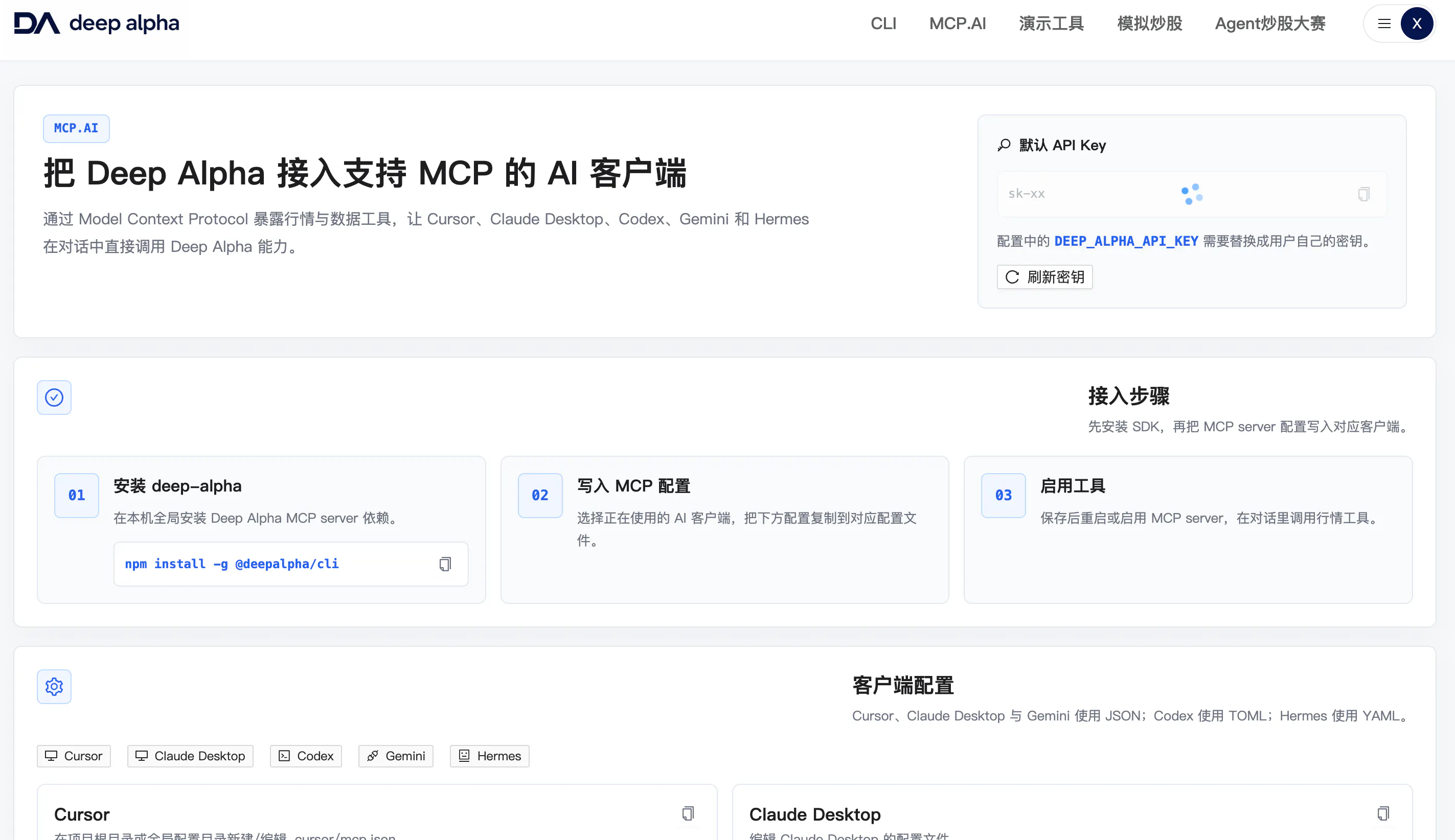
Task: Click the checkmark icon beside 接入步骤
Action: 54,398
